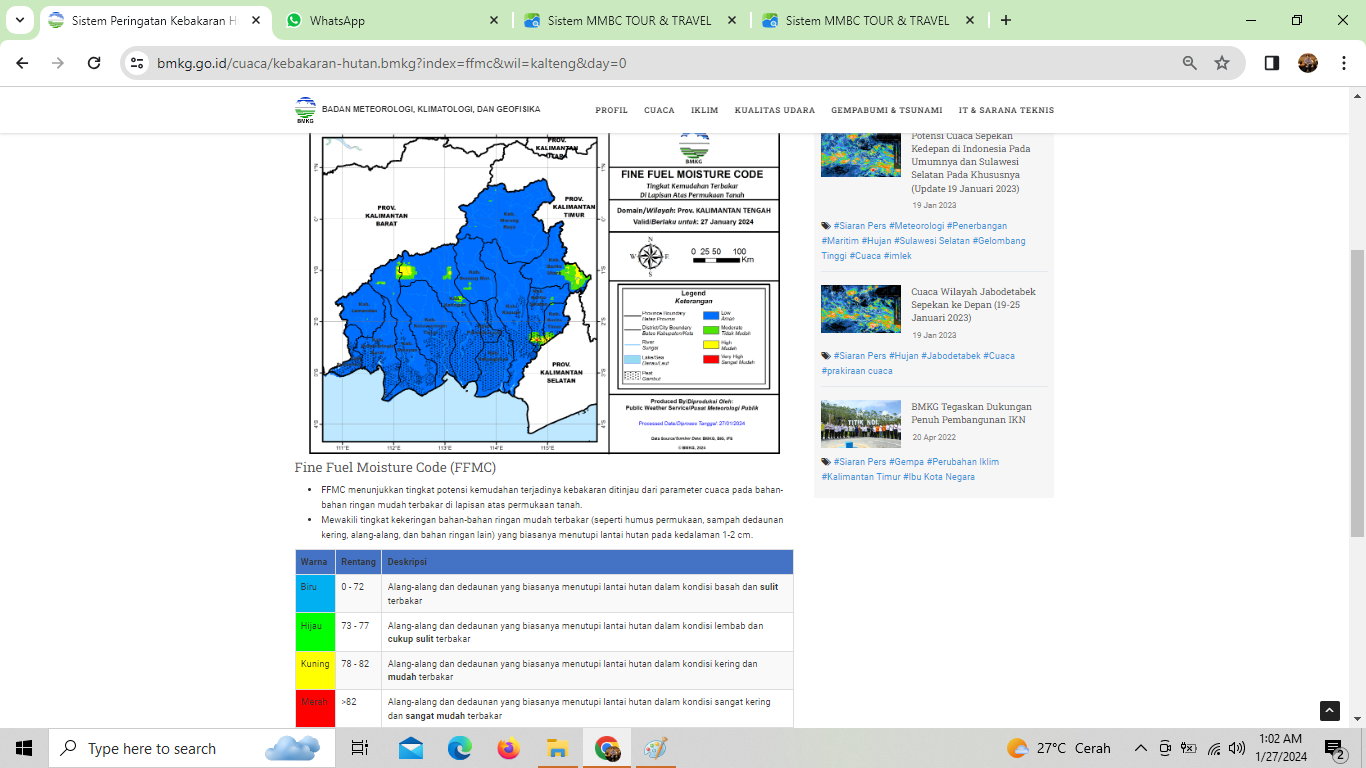Image resolution: width=1366 pixels, height=768 pixels.
Task: Click the Kuning color cell in table
Action: pyautogui.click(x=315, y=671)
